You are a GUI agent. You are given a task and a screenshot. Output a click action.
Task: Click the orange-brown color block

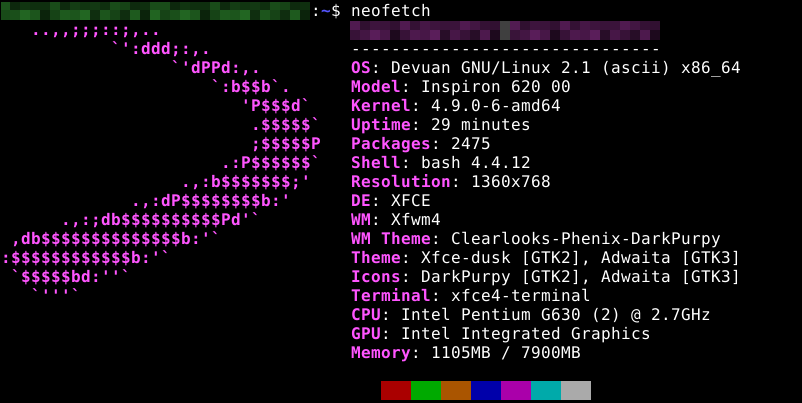(x=456, y=390)
